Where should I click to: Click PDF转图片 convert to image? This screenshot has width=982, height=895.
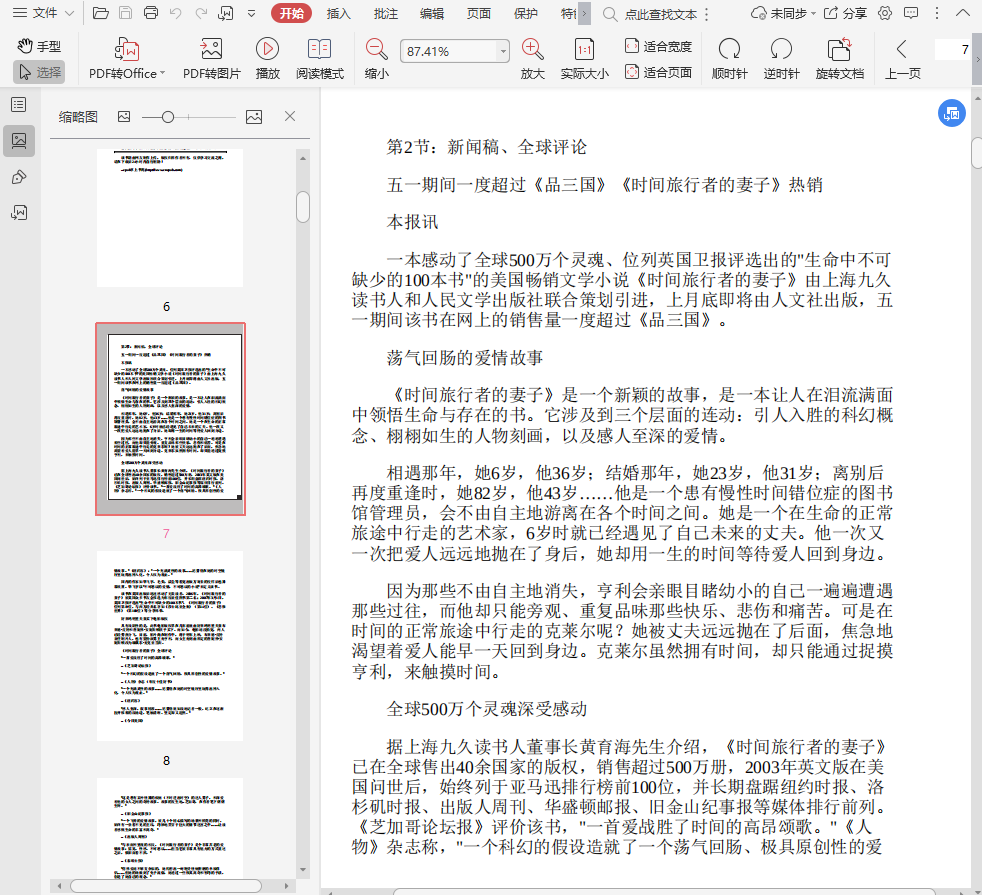212,59
